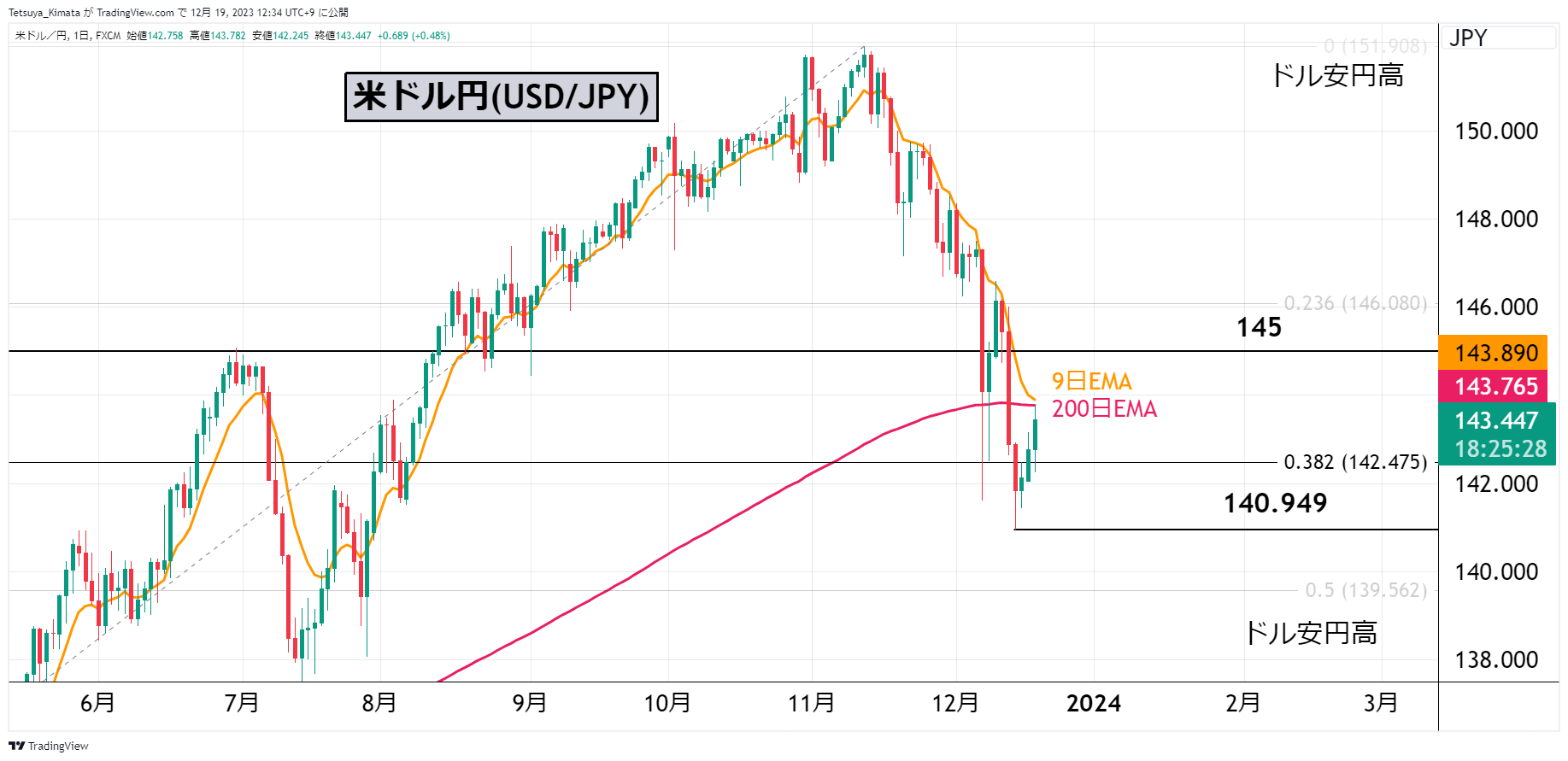Click the 145 horizontal line label
This screenshot has height=761, width=1568.
tap(1259, 327)
